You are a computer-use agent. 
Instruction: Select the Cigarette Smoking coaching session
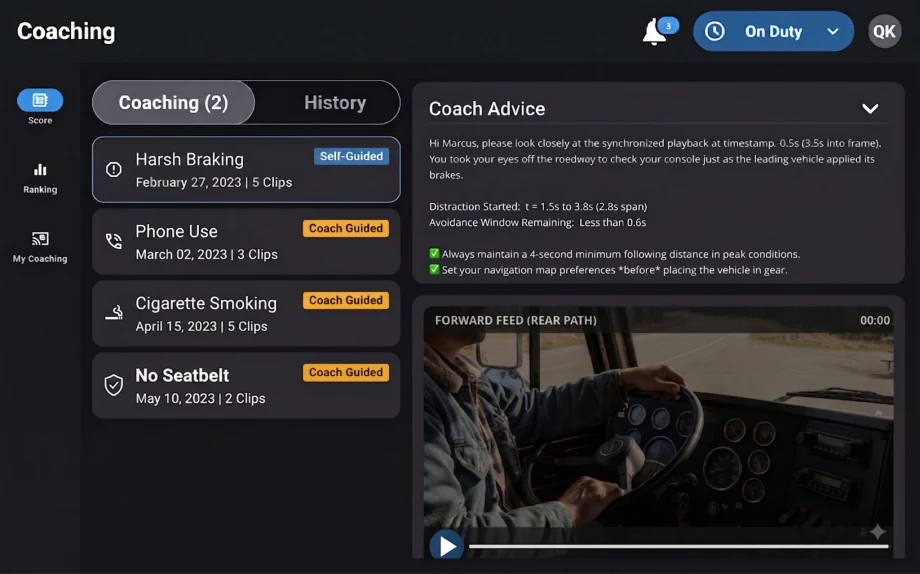point(246,313)
